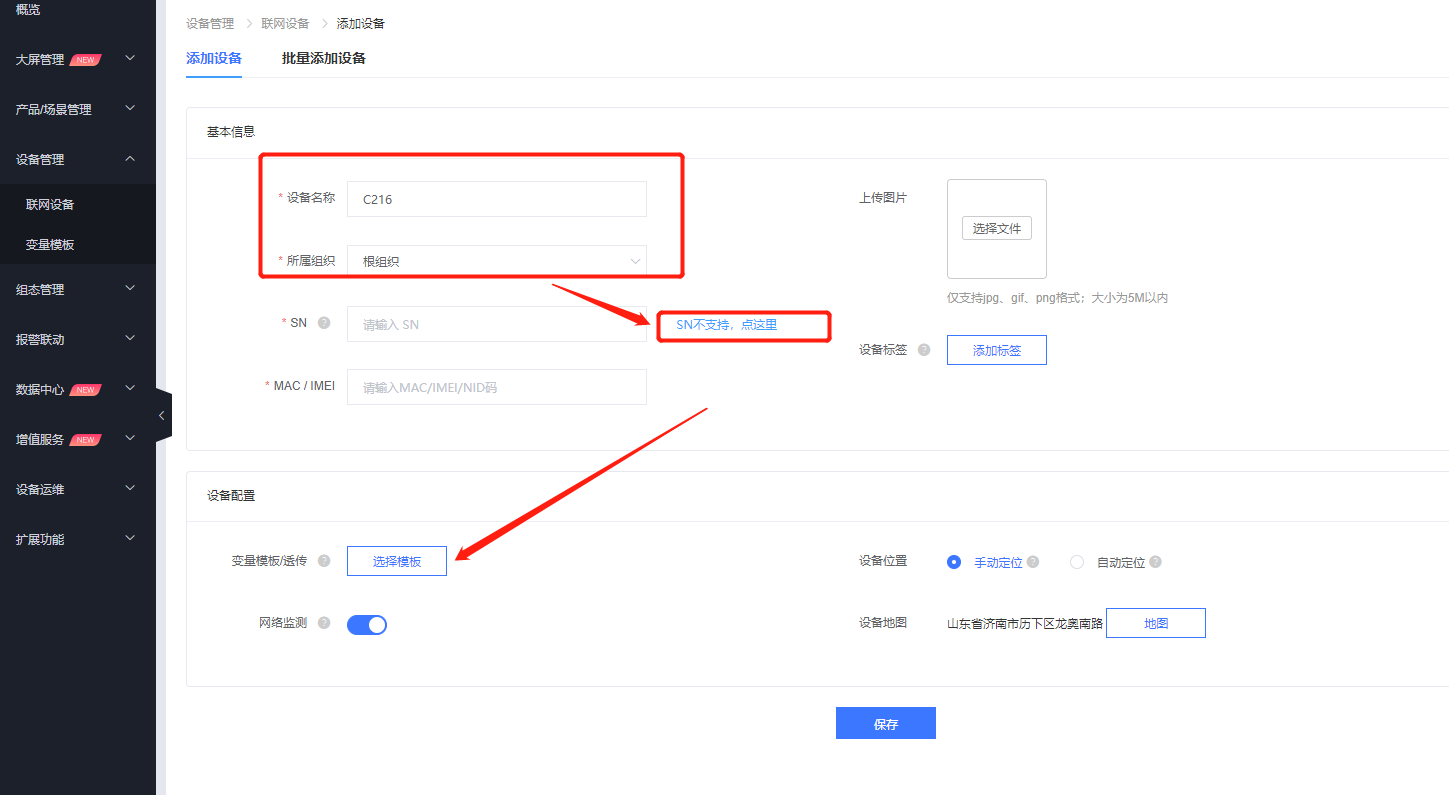Viewport: 1449px width, 795px height.
Task: Click help icon beside 网络监测 label
Action: [x=324, y=623]
